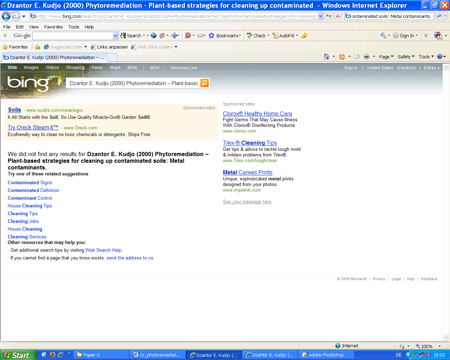450x360 pixels.
Task: Open the Paper-2 folder taskbar button
Action: click(101, 355)
